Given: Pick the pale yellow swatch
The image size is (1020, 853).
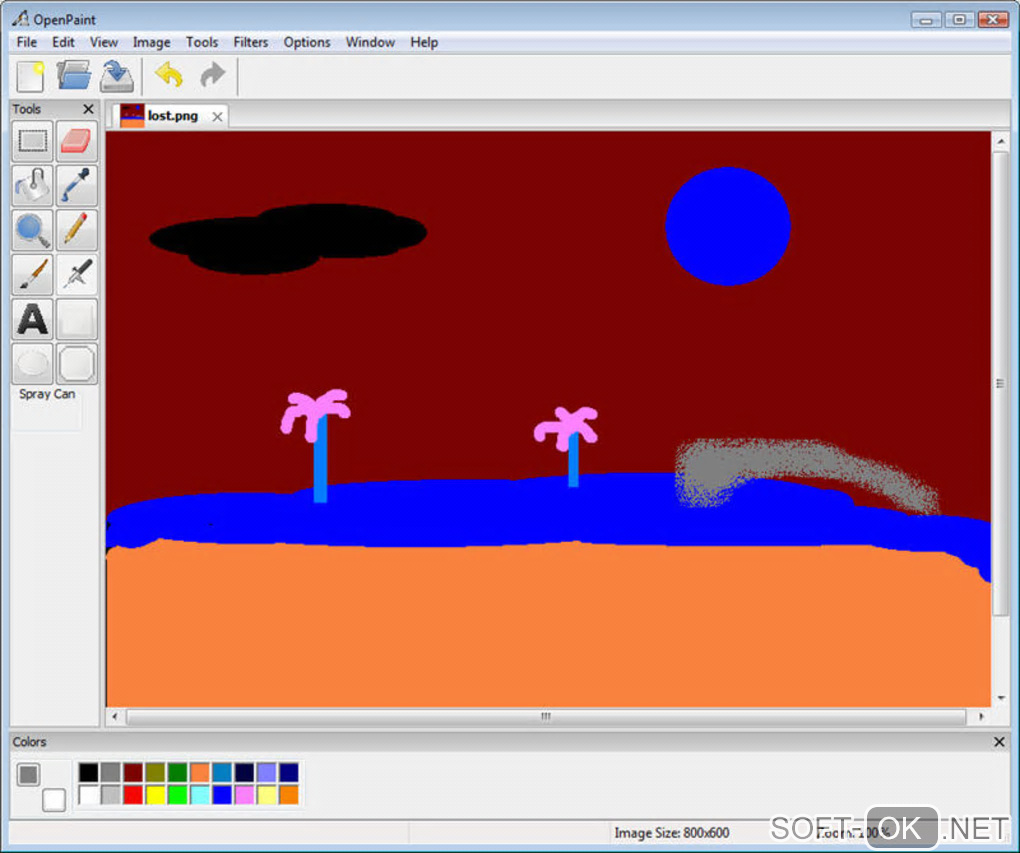Looking at the screenshot, I should pos(267,794).
